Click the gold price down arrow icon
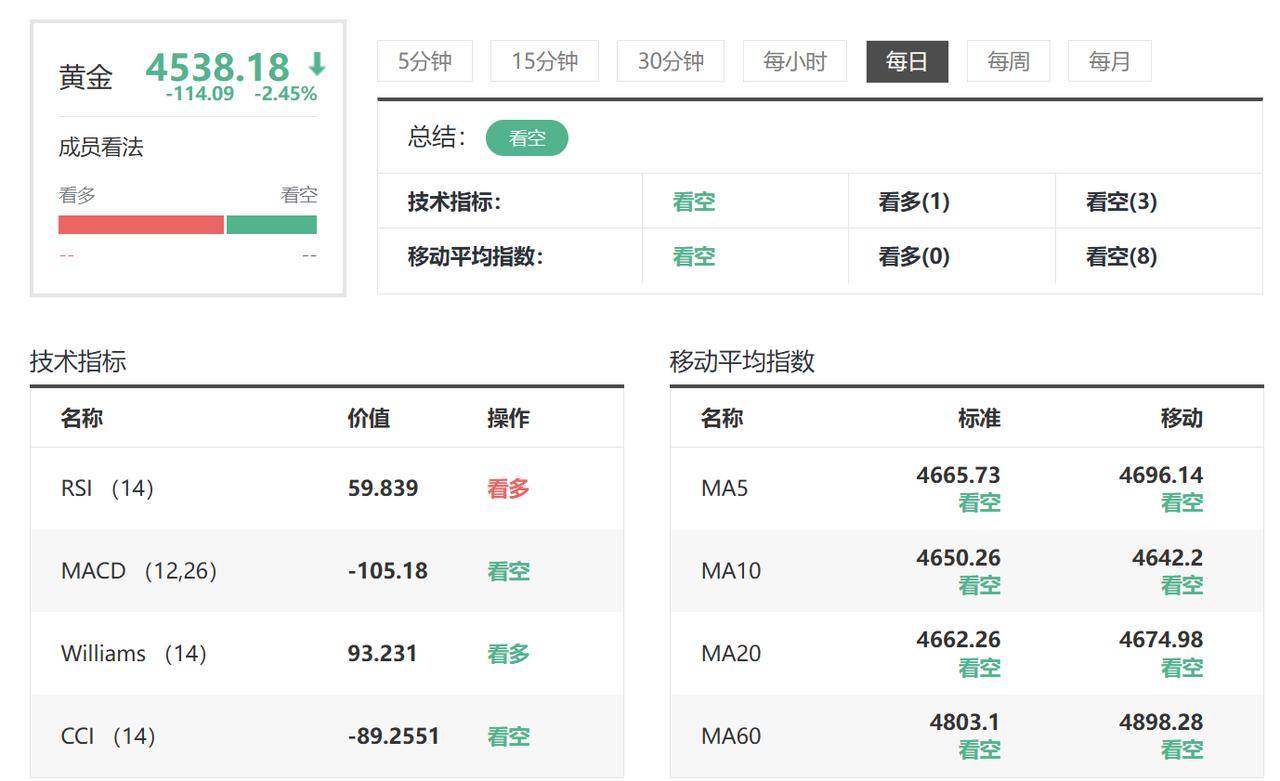This screenshot has height=781, width=1280. (x=317, y=66)
